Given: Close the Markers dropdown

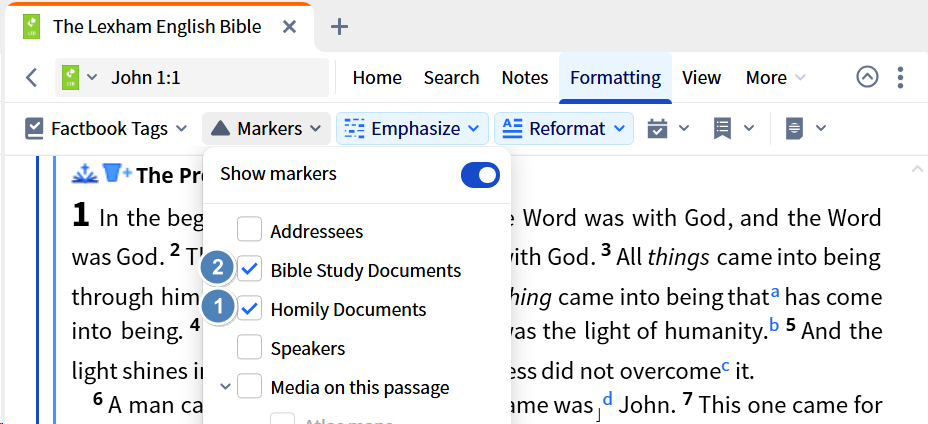Looking at the screenshot, I should [266, 129].
